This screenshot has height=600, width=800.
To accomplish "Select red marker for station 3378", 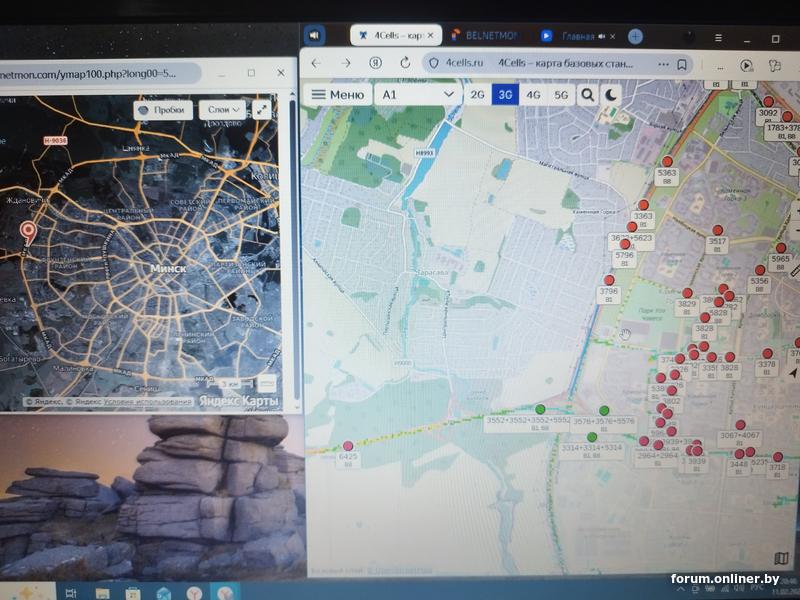I will pos(767,353).
